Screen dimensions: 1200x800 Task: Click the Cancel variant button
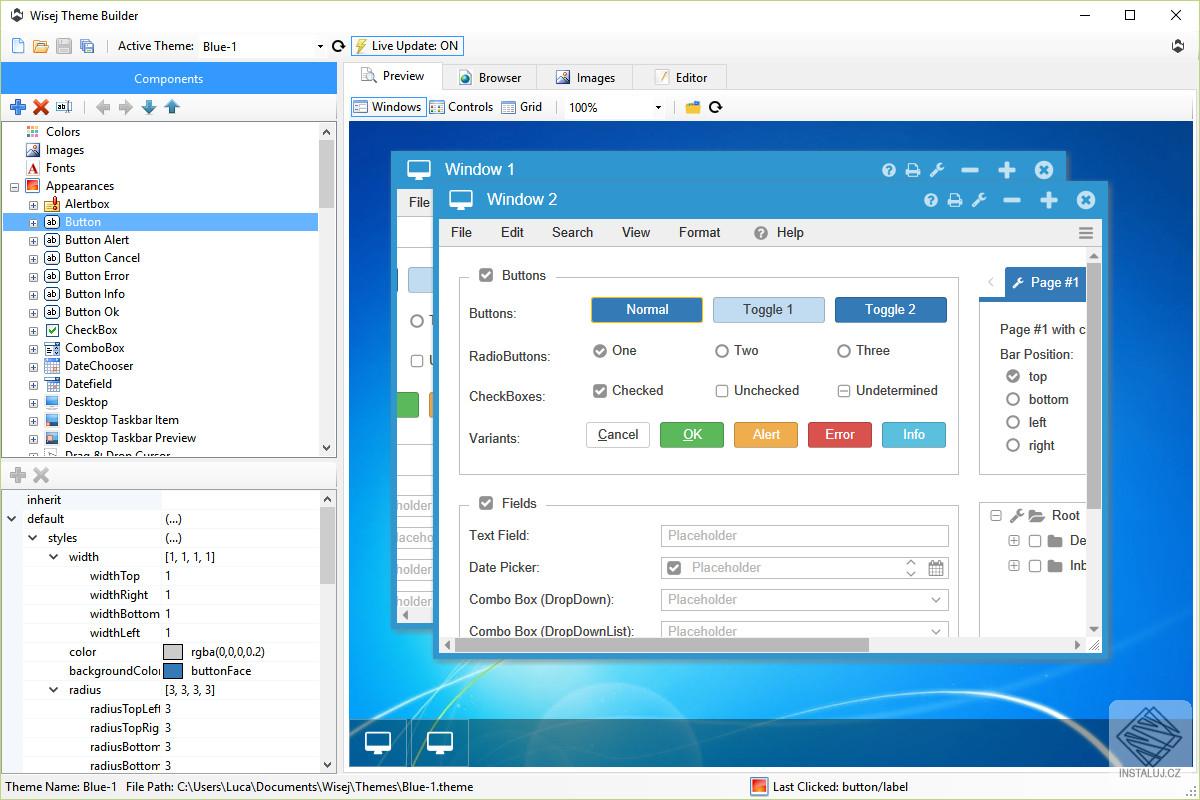coord(618,435)
